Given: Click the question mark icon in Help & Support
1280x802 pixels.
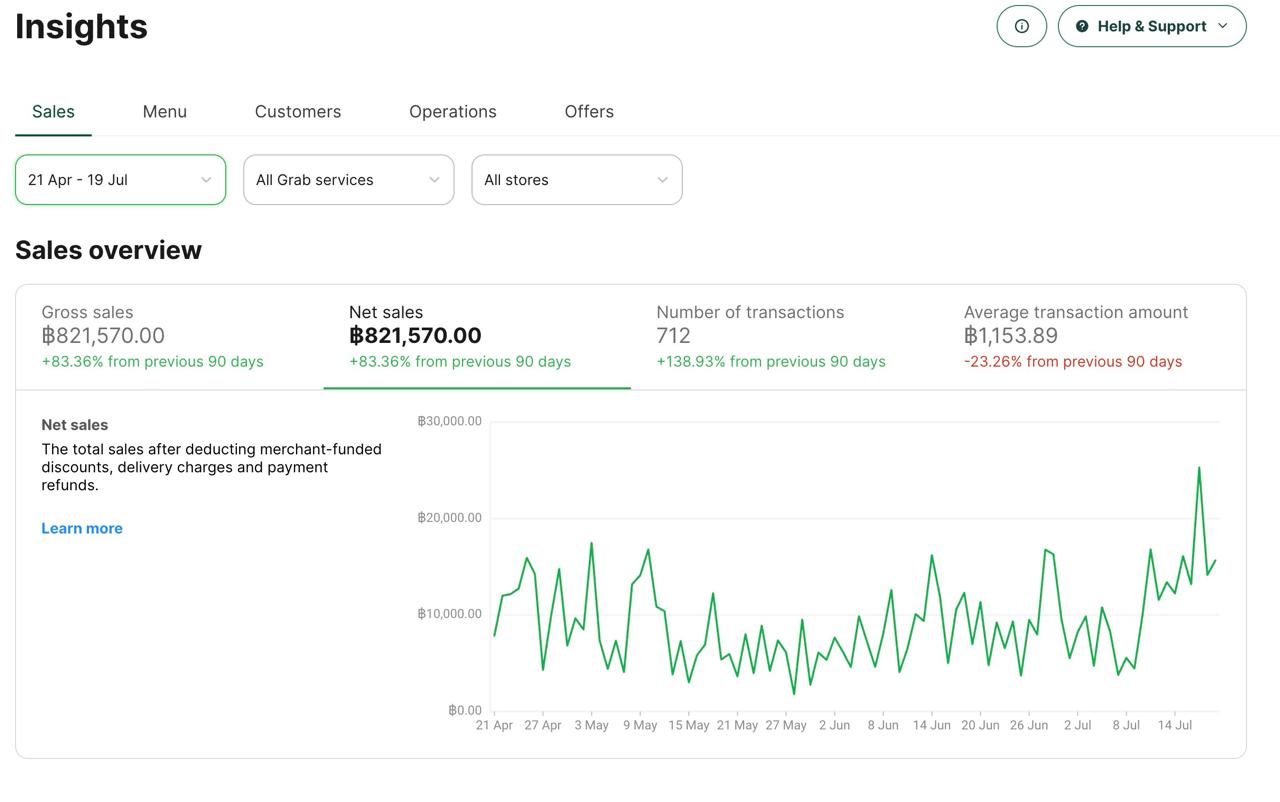Looking at the screenshot, I should tap(1082, 26).
